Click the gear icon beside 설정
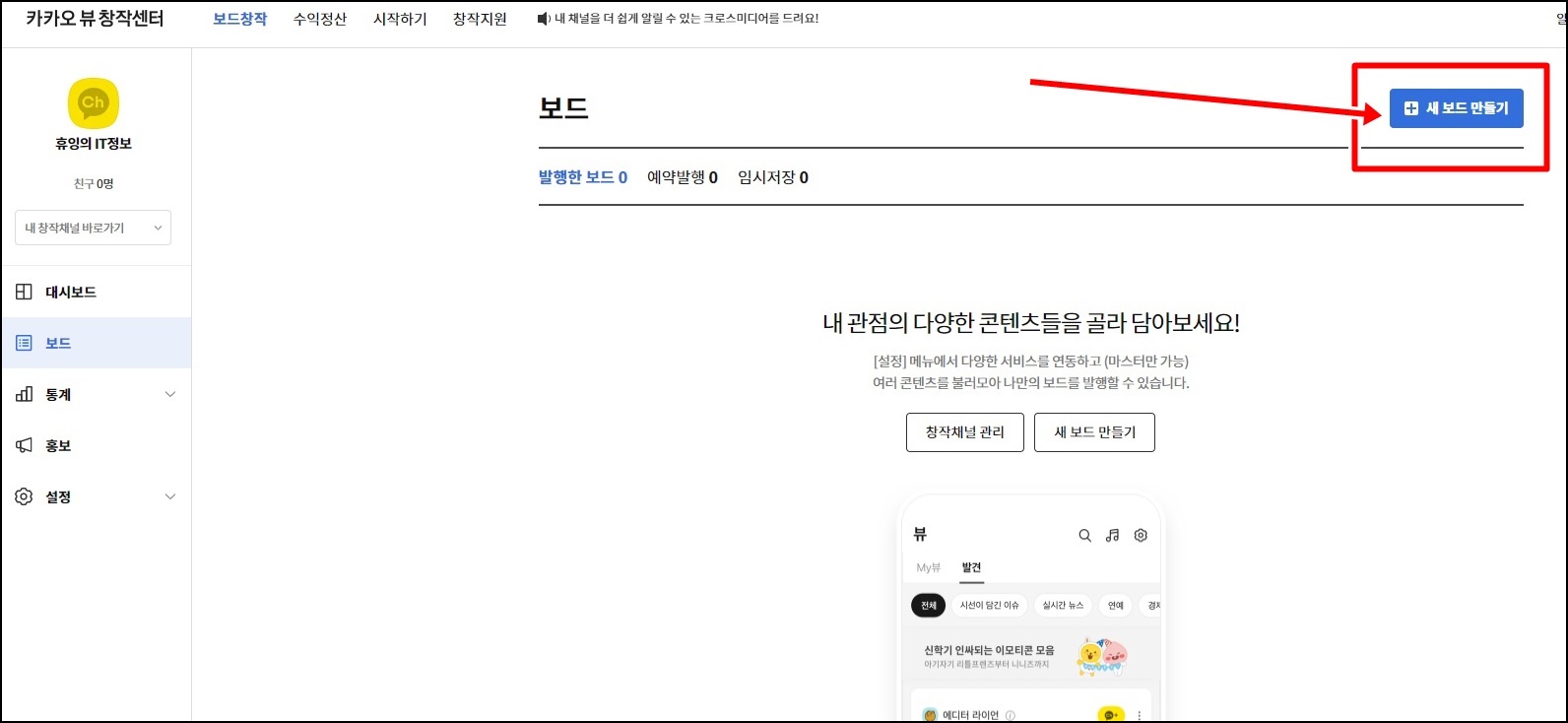This screenshot has width=1568, height=723. [24, 496]
